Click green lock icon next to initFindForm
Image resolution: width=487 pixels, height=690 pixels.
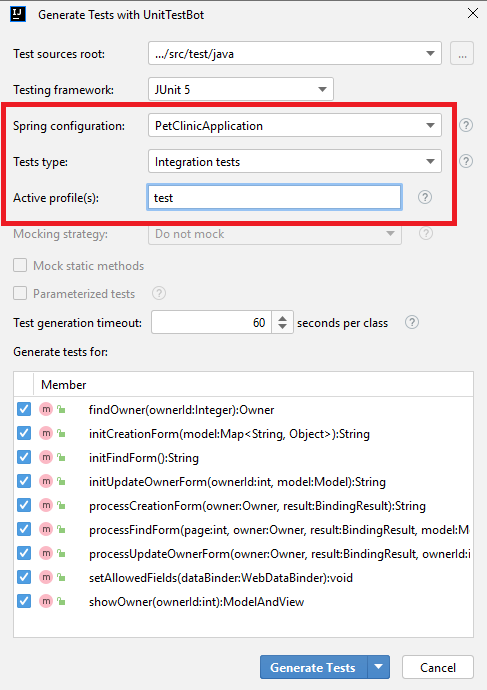62,458
